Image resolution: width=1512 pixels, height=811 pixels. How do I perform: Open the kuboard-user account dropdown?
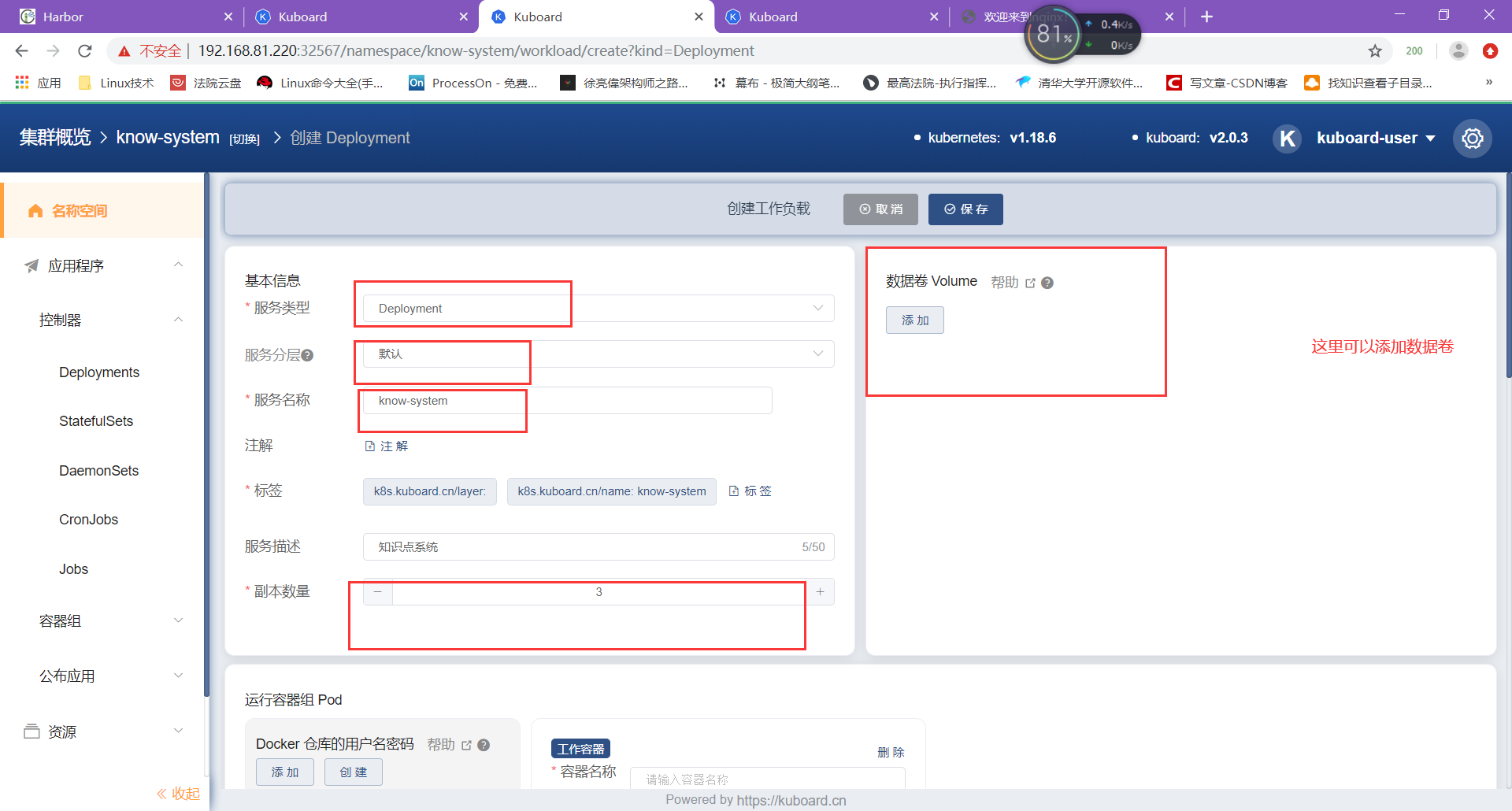(1376, 138)
